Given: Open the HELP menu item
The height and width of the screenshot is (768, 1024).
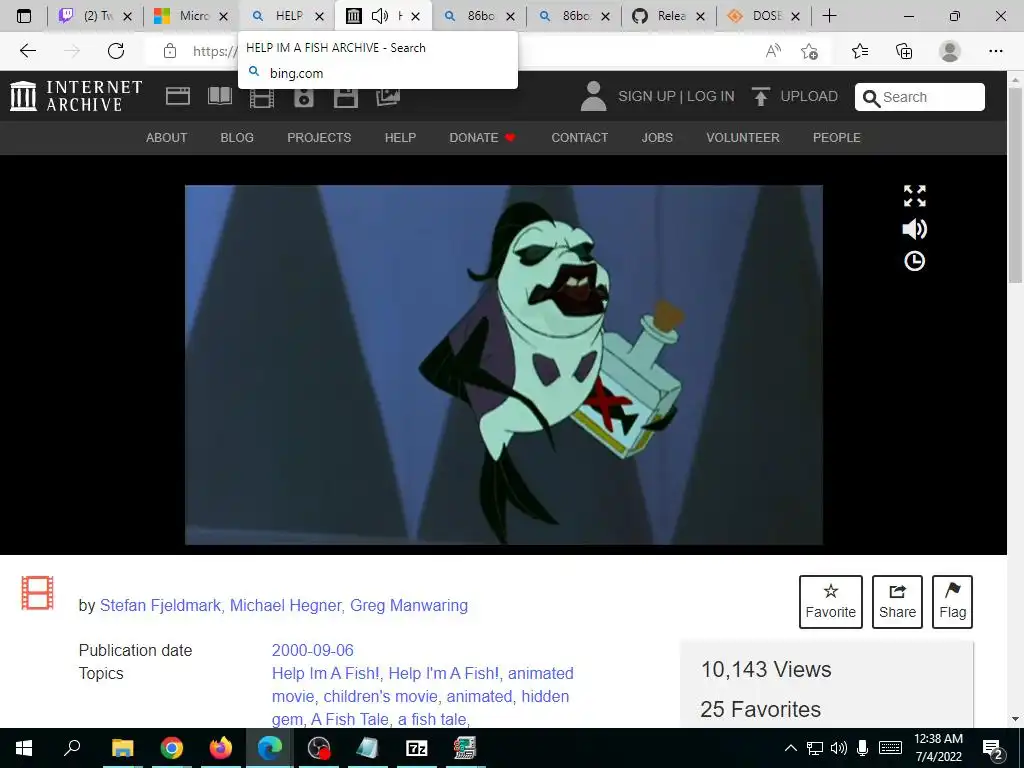Looking at the screenshot, I should (400, 138).
